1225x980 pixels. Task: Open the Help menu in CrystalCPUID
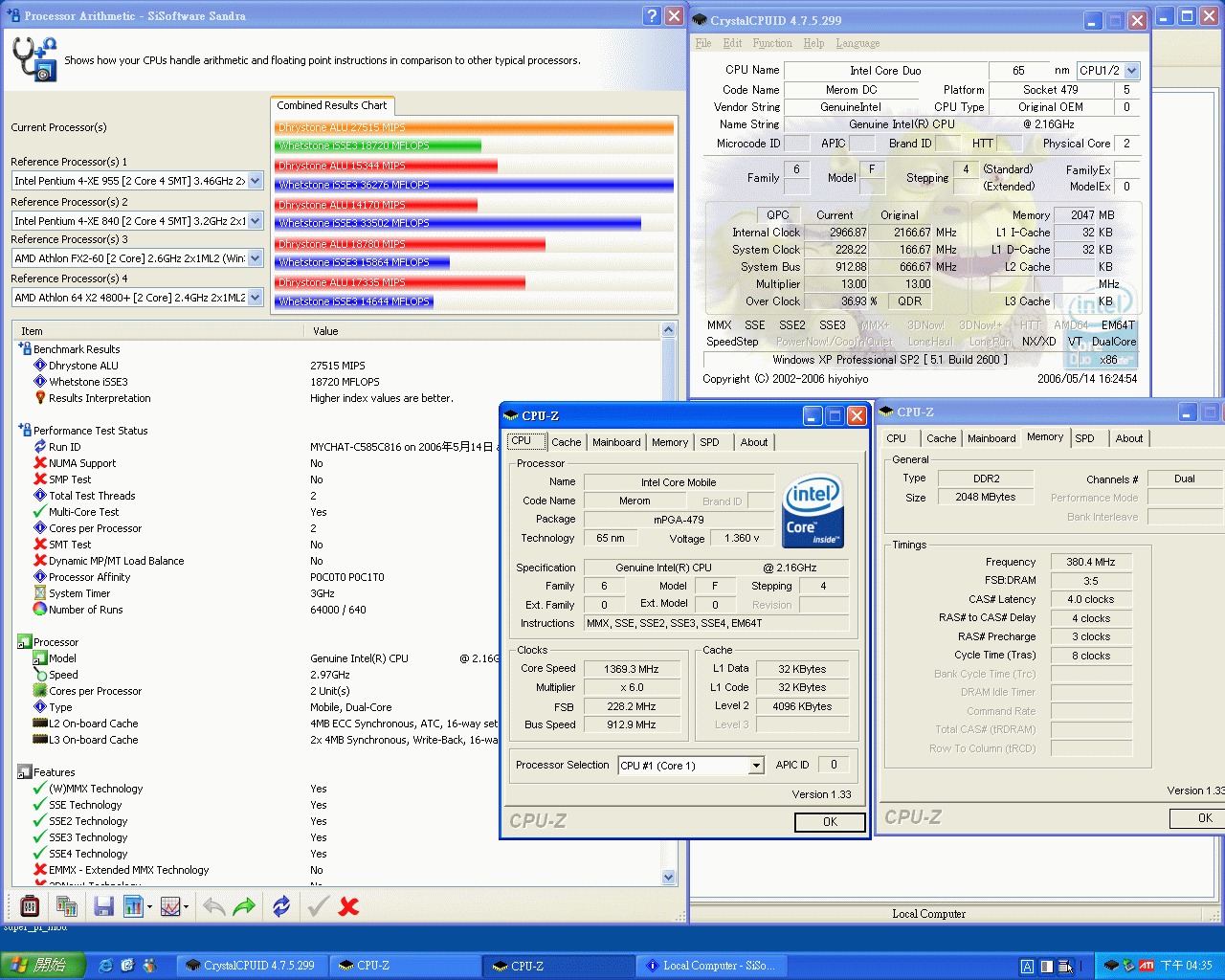click(x=813, y=43)
